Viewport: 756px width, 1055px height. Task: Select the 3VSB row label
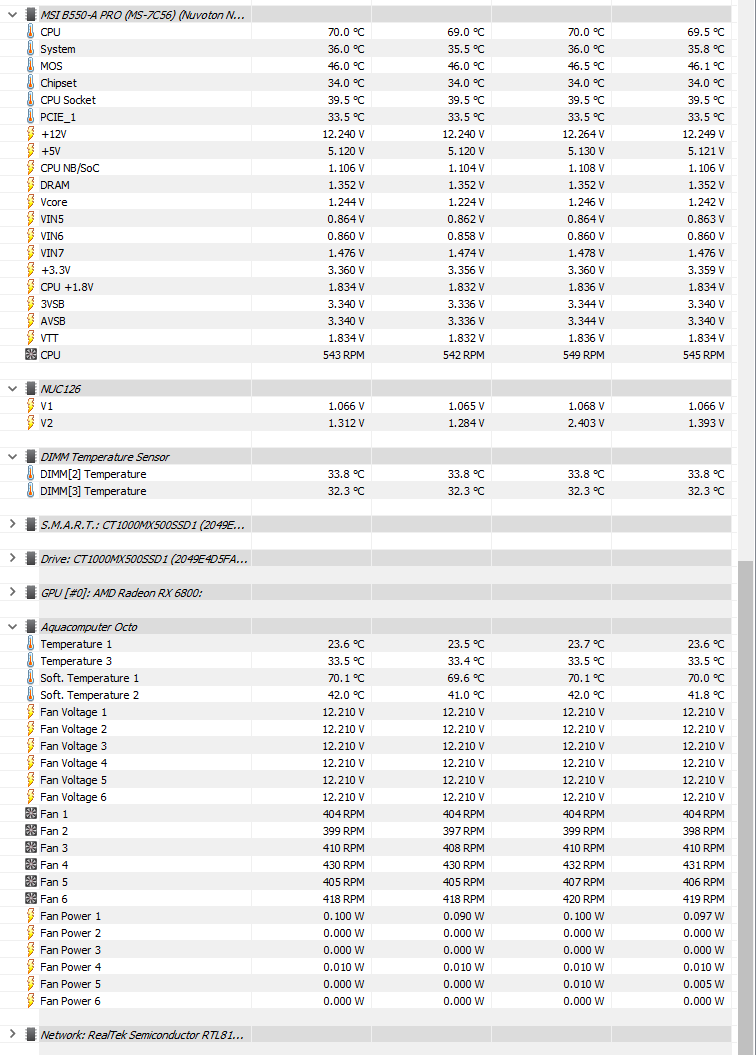(x=52, y=304)
